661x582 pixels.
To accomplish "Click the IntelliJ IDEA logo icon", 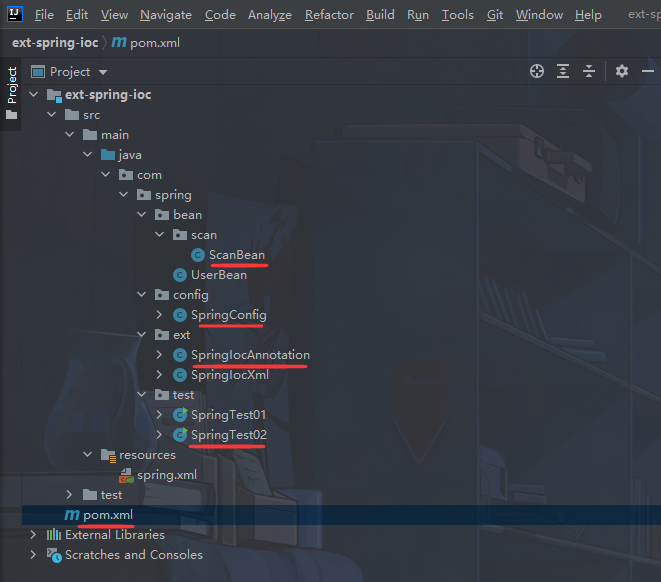I will pos(15,14).
